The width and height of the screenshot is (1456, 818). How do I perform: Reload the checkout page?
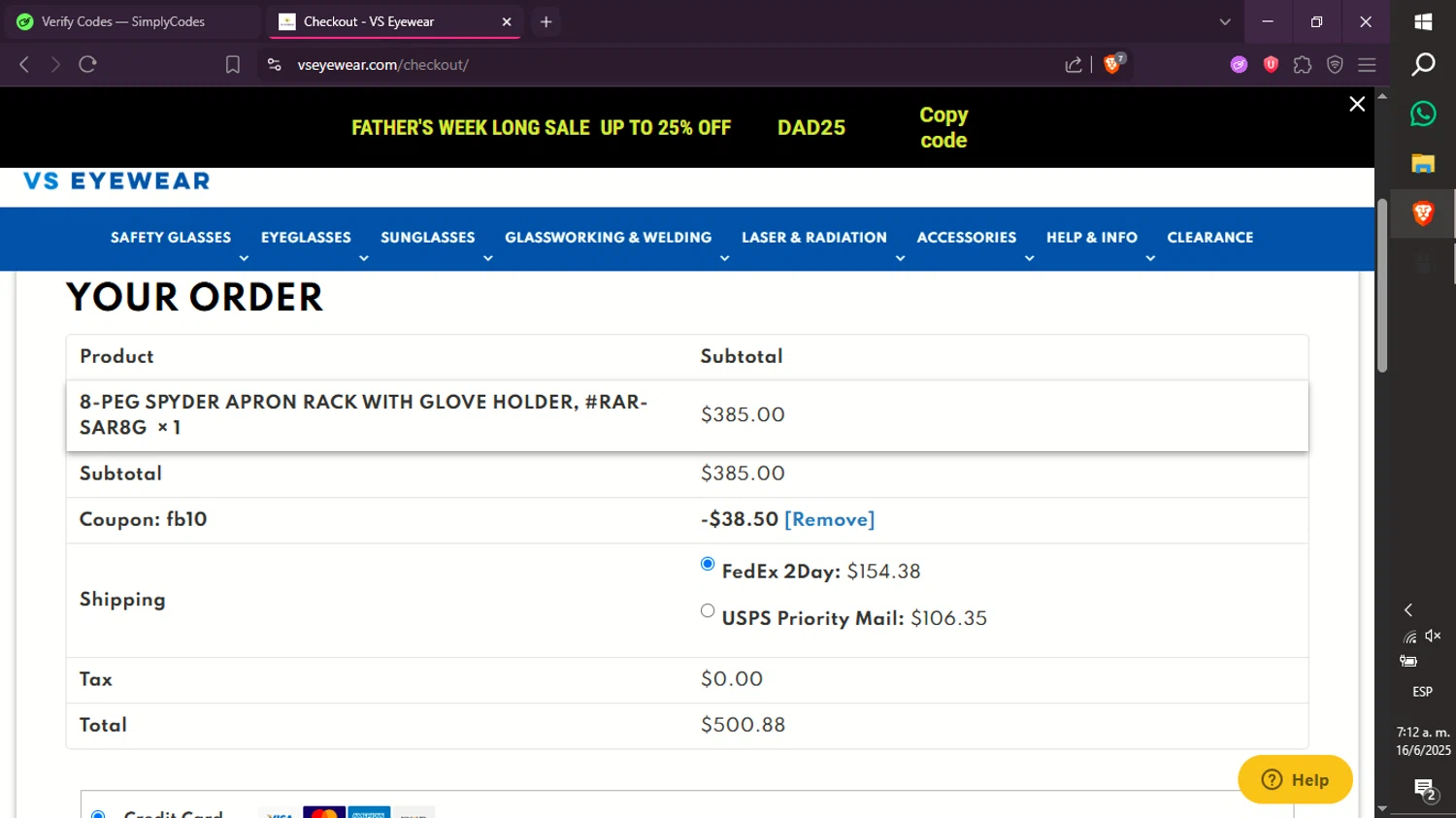(88, 65)
